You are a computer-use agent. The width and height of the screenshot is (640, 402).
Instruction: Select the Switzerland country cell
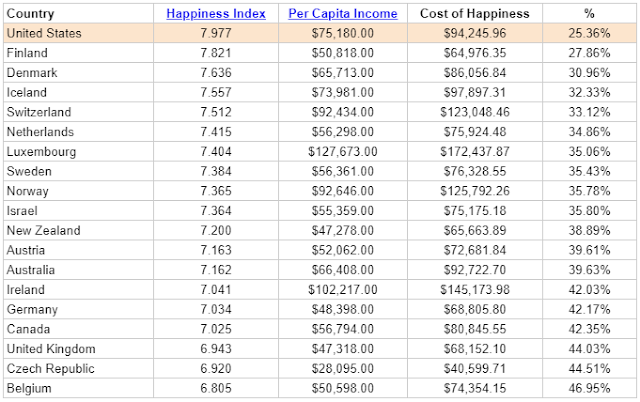[78, 112]
